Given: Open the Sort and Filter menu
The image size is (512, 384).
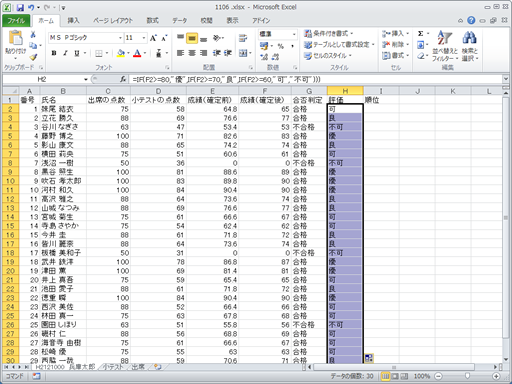Looking at the screenshot, I should tap(445, 46).
